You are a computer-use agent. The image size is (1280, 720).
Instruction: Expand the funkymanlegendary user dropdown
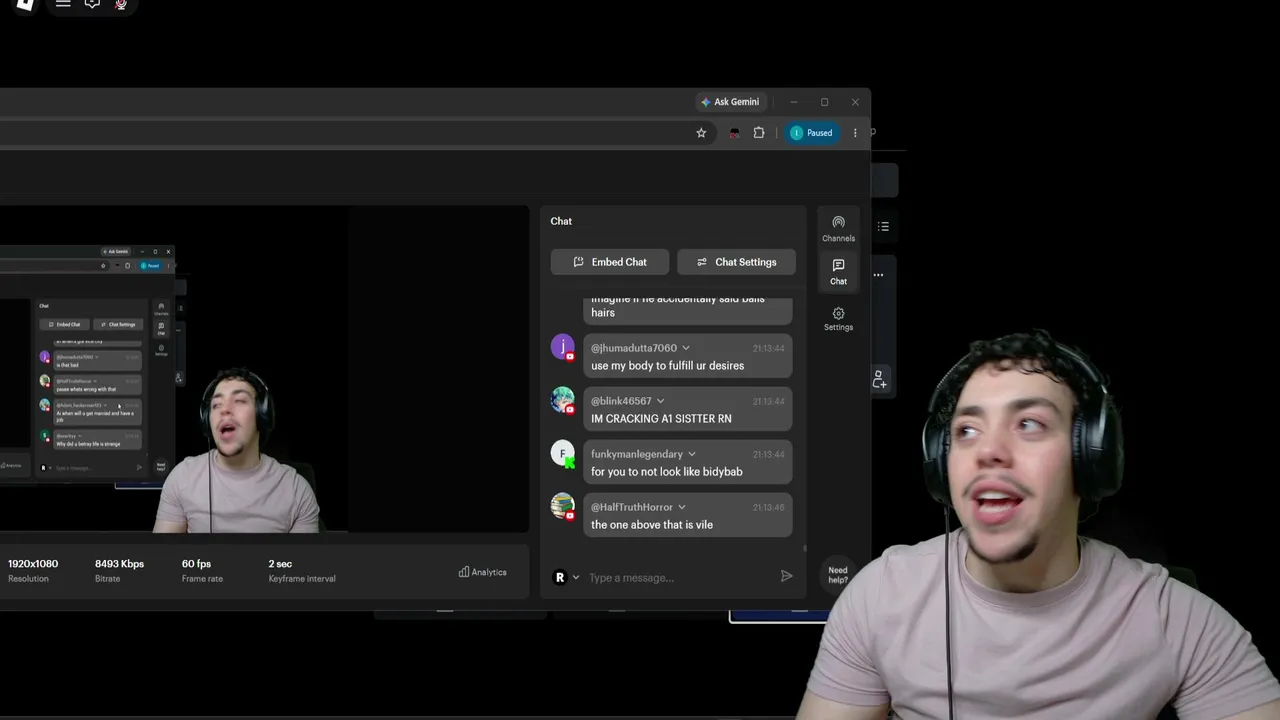point(691,454)
